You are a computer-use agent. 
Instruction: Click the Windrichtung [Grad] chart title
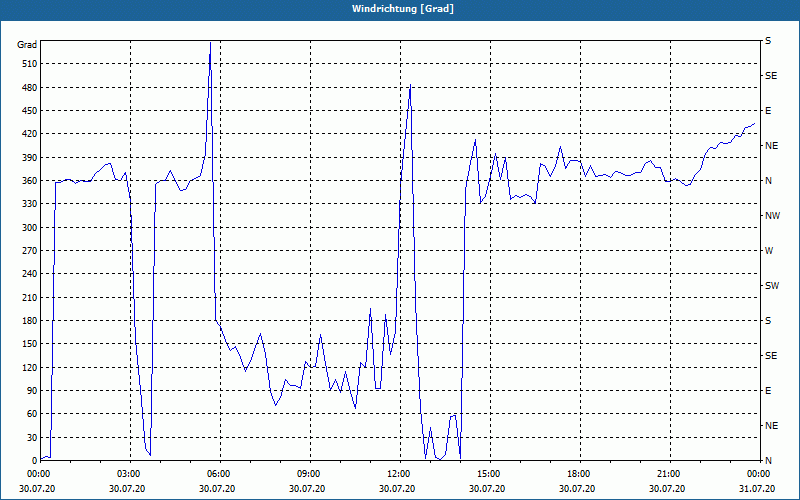[403, 9]
